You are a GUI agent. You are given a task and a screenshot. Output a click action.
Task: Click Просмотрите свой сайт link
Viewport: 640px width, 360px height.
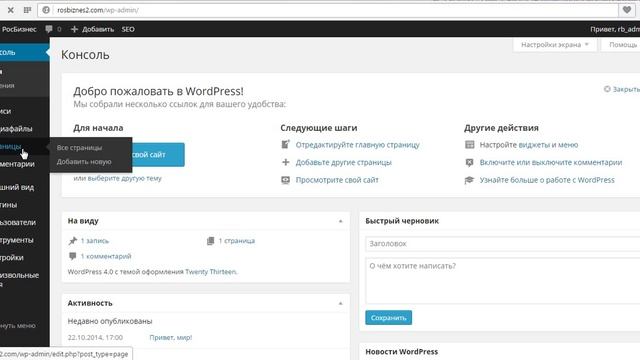pyautogui.click(x=337, y=180)
